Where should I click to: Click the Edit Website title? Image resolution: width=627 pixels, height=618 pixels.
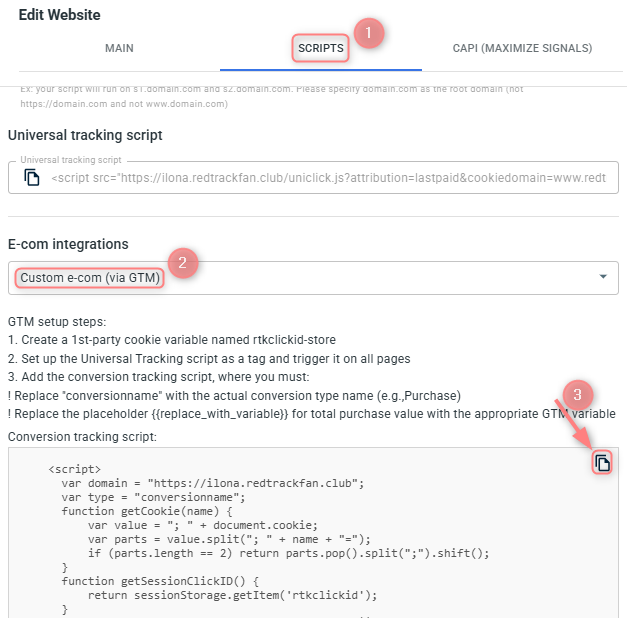coord(60,15)
